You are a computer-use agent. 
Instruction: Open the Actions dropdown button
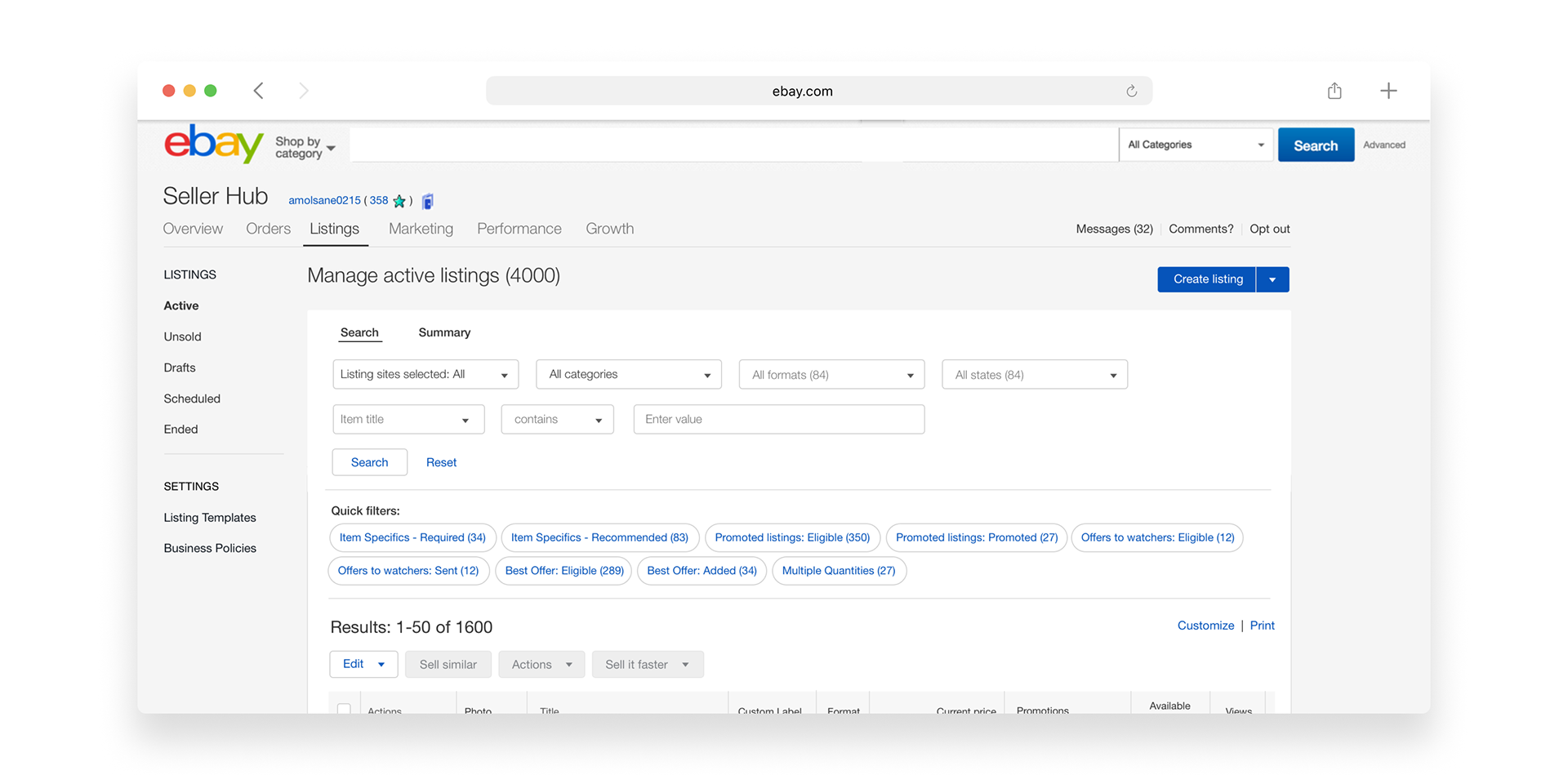[541, 665]
